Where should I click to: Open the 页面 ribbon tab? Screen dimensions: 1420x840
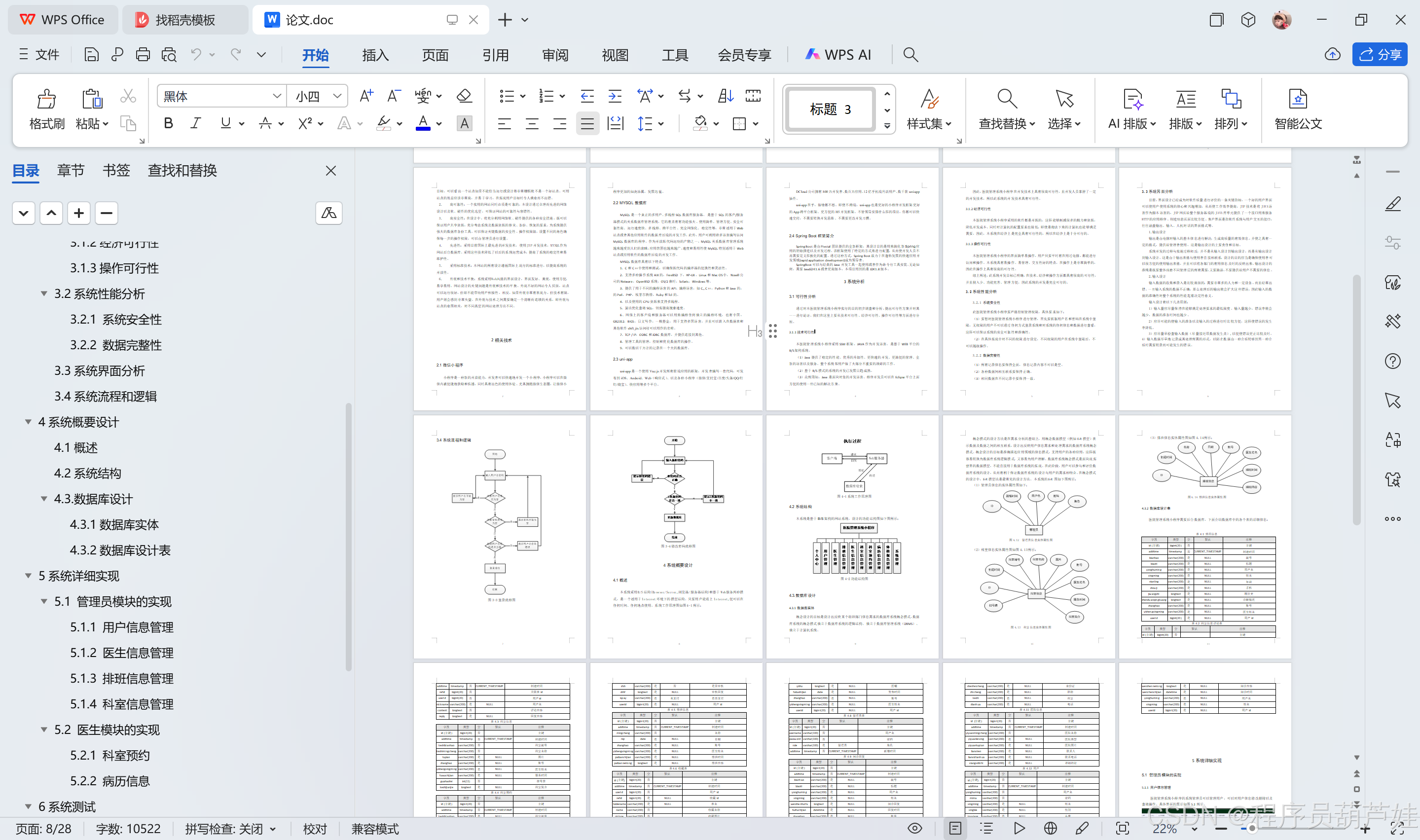[x=435, y=55]
